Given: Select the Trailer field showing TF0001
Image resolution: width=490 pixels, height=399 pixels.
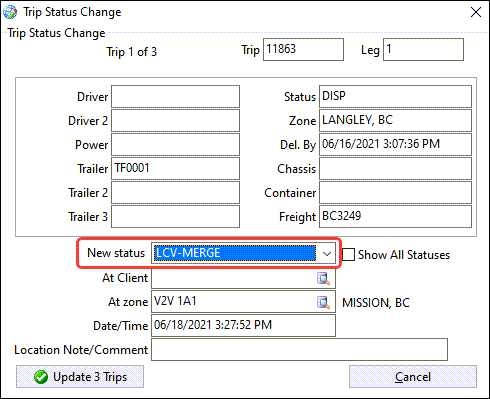Looking at the screenshot, I should (175, 169).
